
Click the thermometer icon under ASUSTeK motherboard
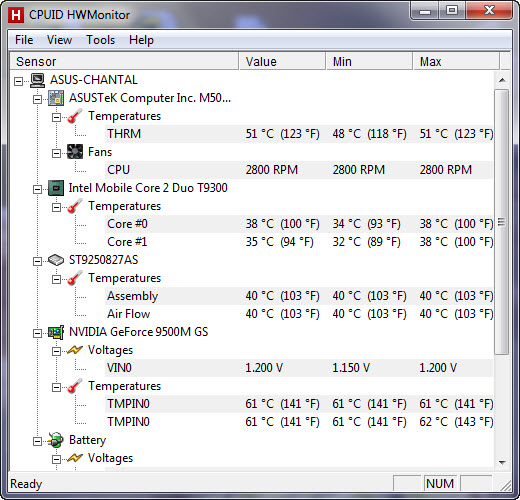(x=75, y=116)
